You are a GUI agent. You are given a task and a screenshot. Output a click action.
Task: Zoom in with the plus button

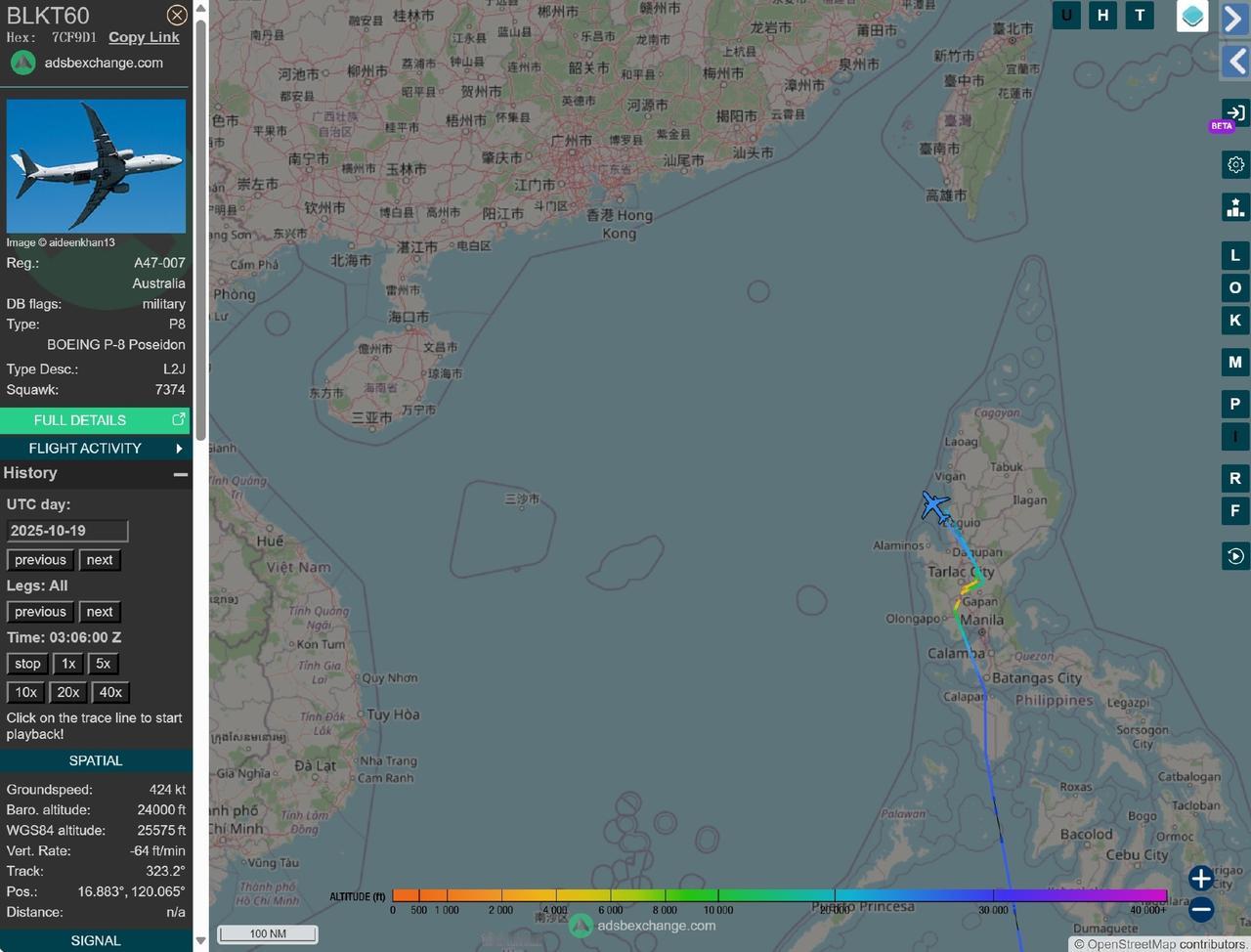1201,878
